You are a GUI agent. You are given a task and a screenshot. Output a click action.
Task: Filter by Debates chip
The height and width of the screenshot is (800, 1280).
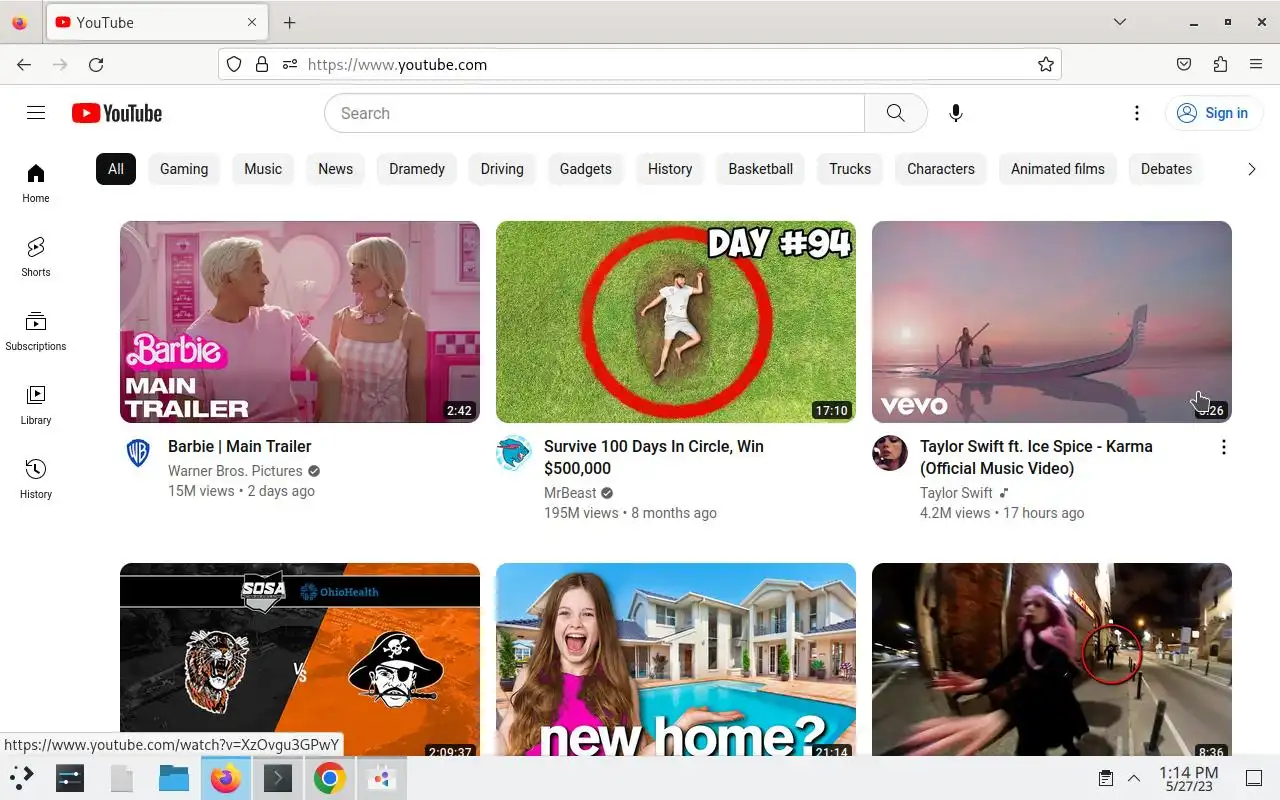1166,169
